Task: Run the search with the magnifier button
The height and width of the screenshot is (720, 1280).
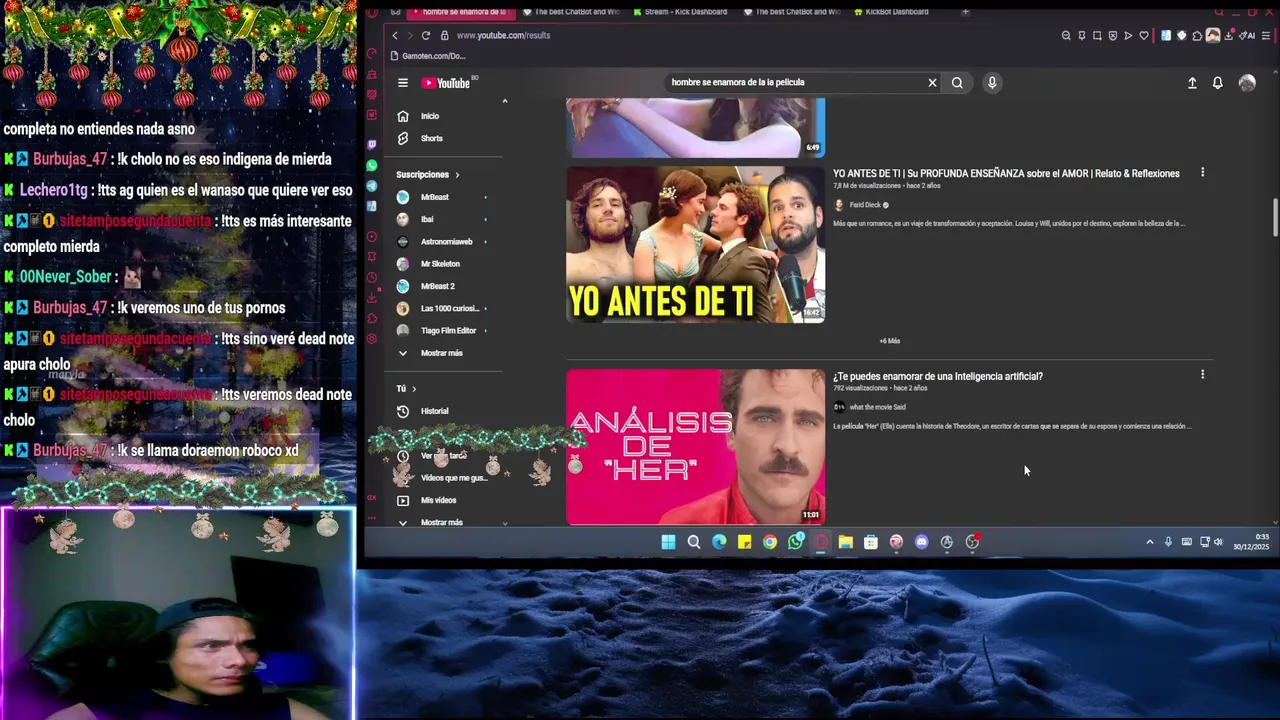Action: [957, 83]
